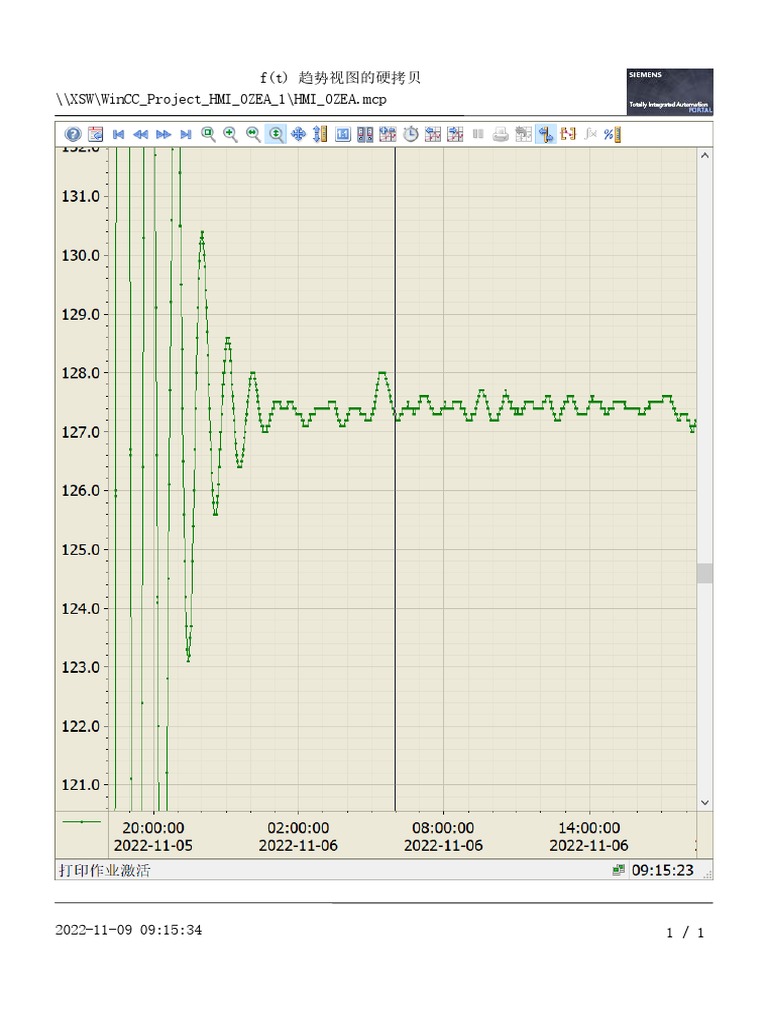Go to previous data record
The height and width of the screenshot is (1024, 768).
pyautogui.click(x=140, y=135)
